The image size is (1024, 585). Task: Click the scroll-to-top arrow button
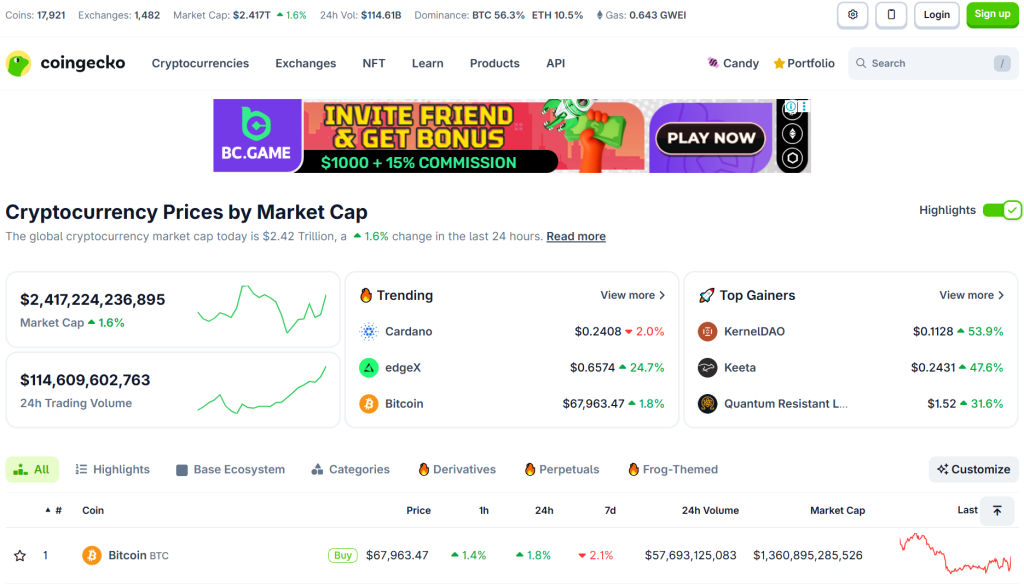point(996,510)
